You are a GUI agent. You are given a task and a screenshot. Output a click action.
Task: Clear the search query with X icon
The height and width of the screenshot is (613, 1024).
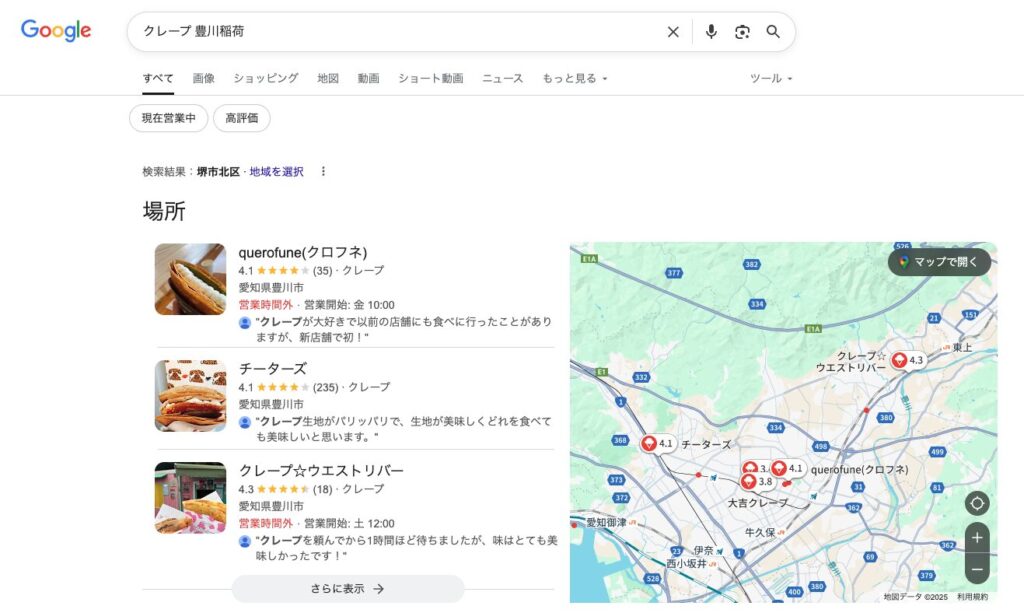coord(673,31)
